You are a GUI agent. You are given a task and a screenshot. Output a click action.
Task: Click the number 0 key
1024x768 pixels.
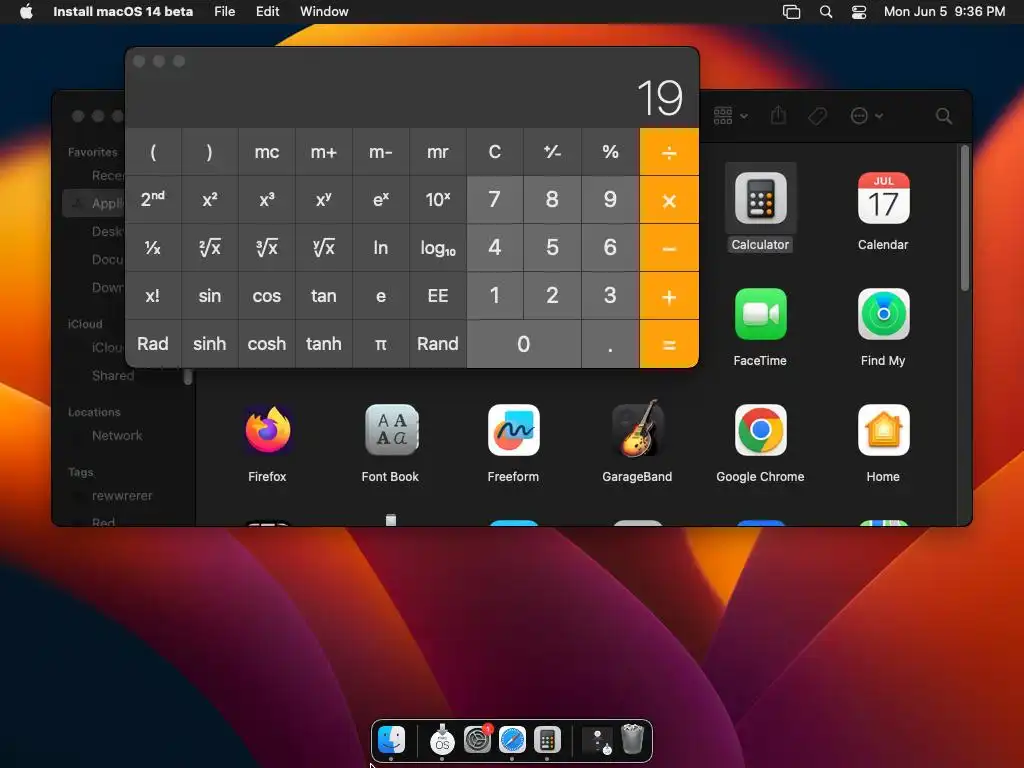(524, 344)
